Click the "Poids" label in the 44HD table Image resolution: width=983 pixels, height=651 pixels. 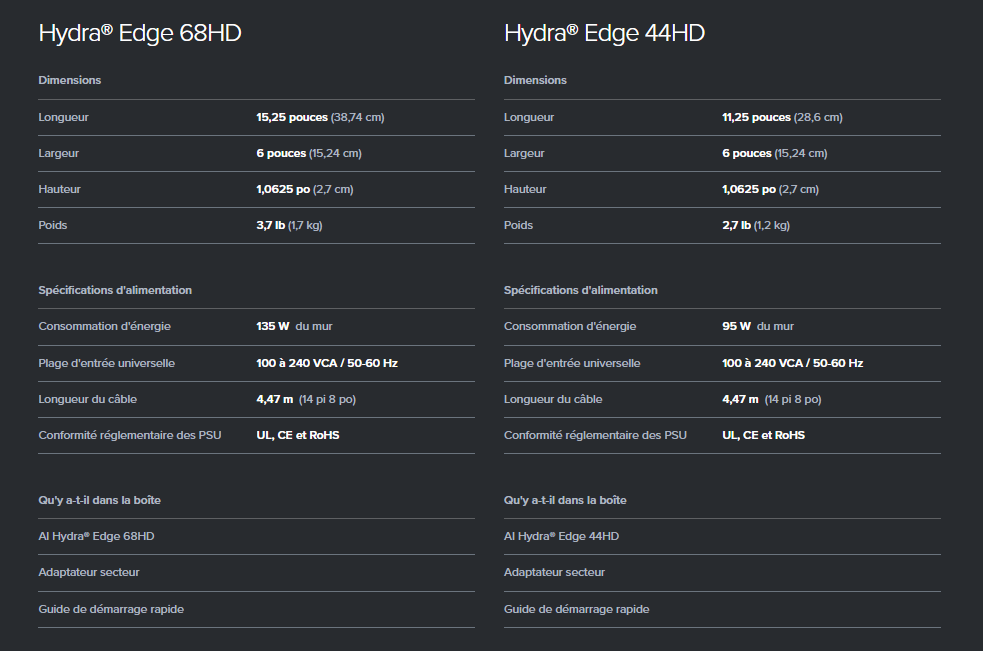(x=518, y=225)
